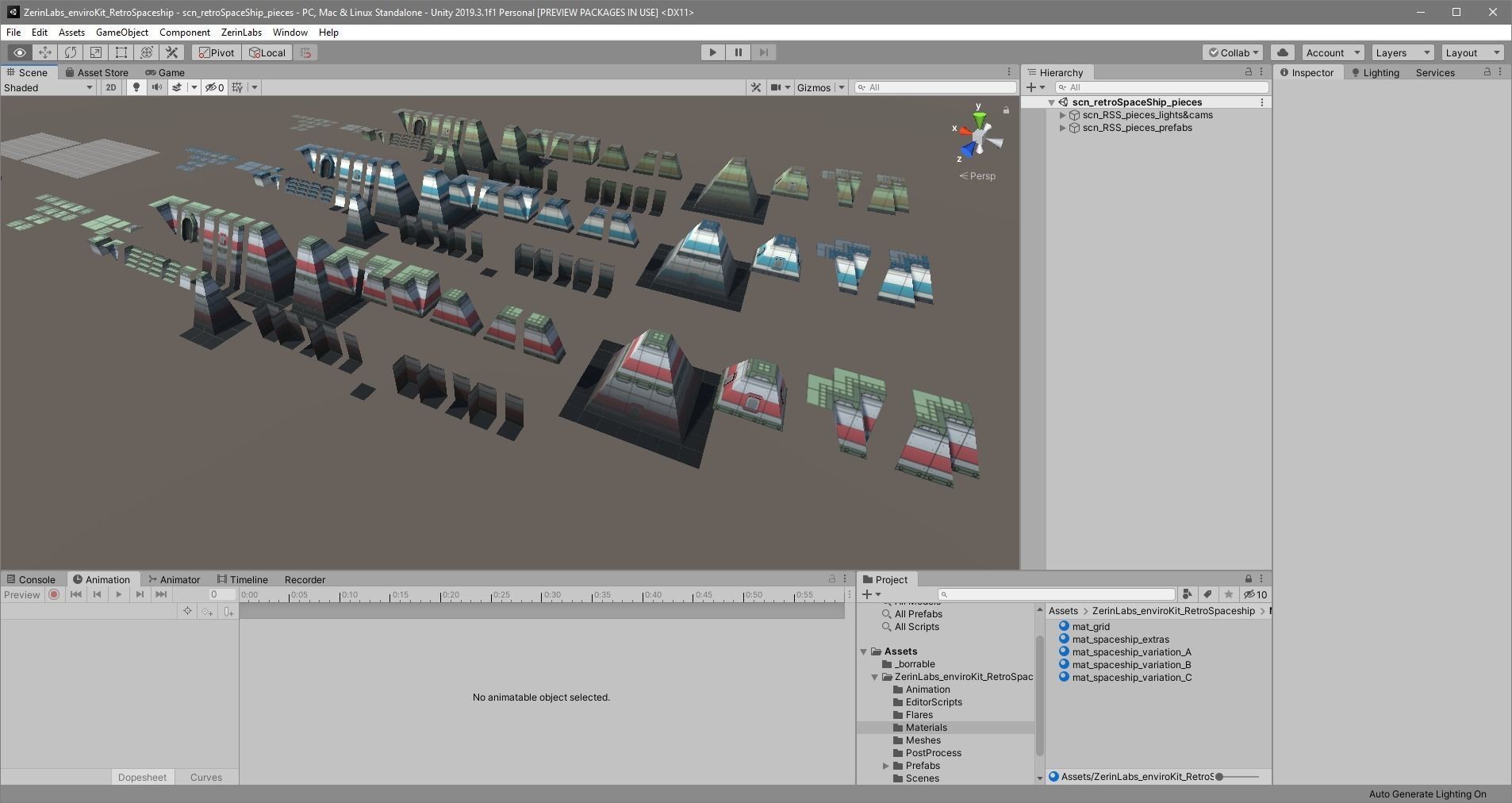Switch to Curves view
The image size is (1512, 803).
(x=206, y=778)
